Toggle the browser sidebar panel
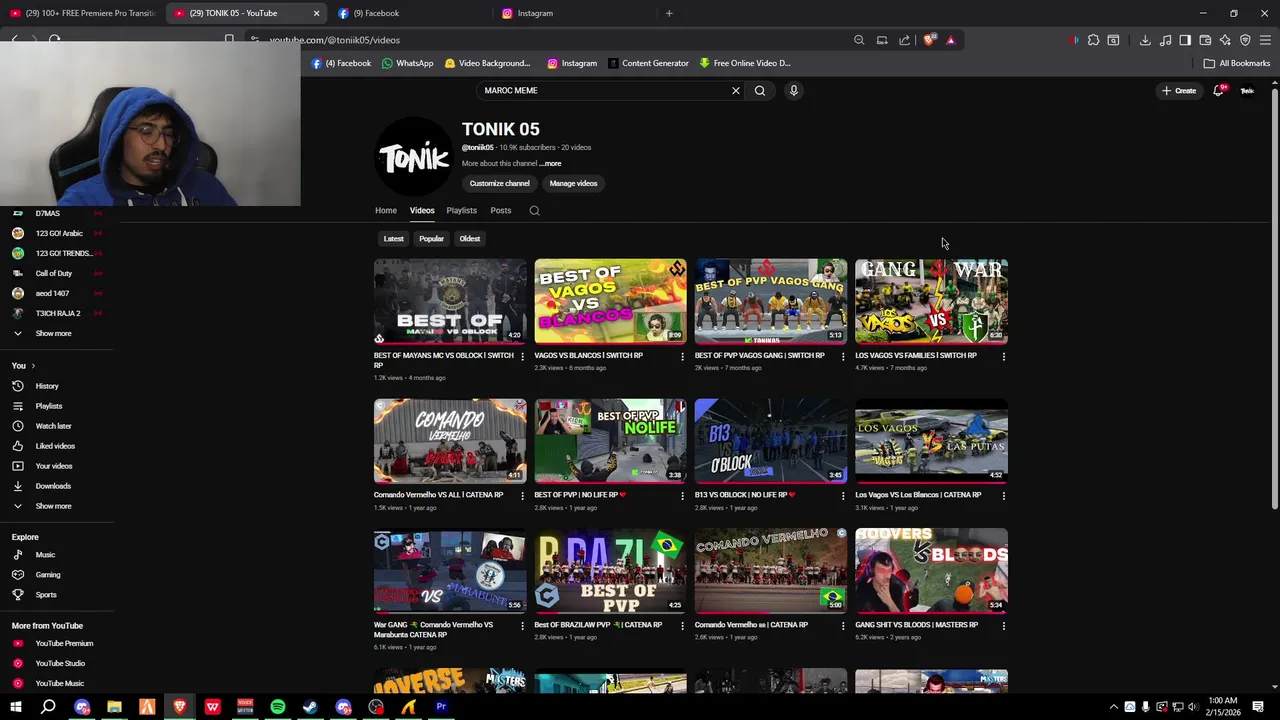The height and width of the screenshot is (720, 1280). tap(1185, 40)
